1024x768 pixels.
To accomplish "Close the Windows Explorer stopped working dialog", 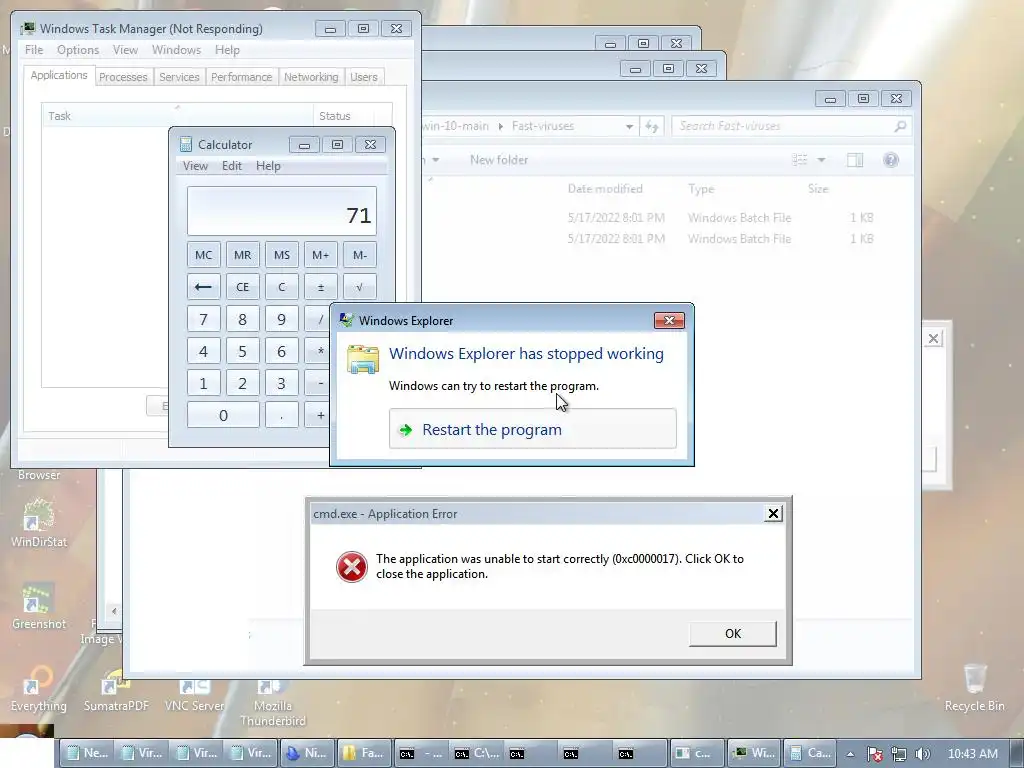I will coord(669,320).
